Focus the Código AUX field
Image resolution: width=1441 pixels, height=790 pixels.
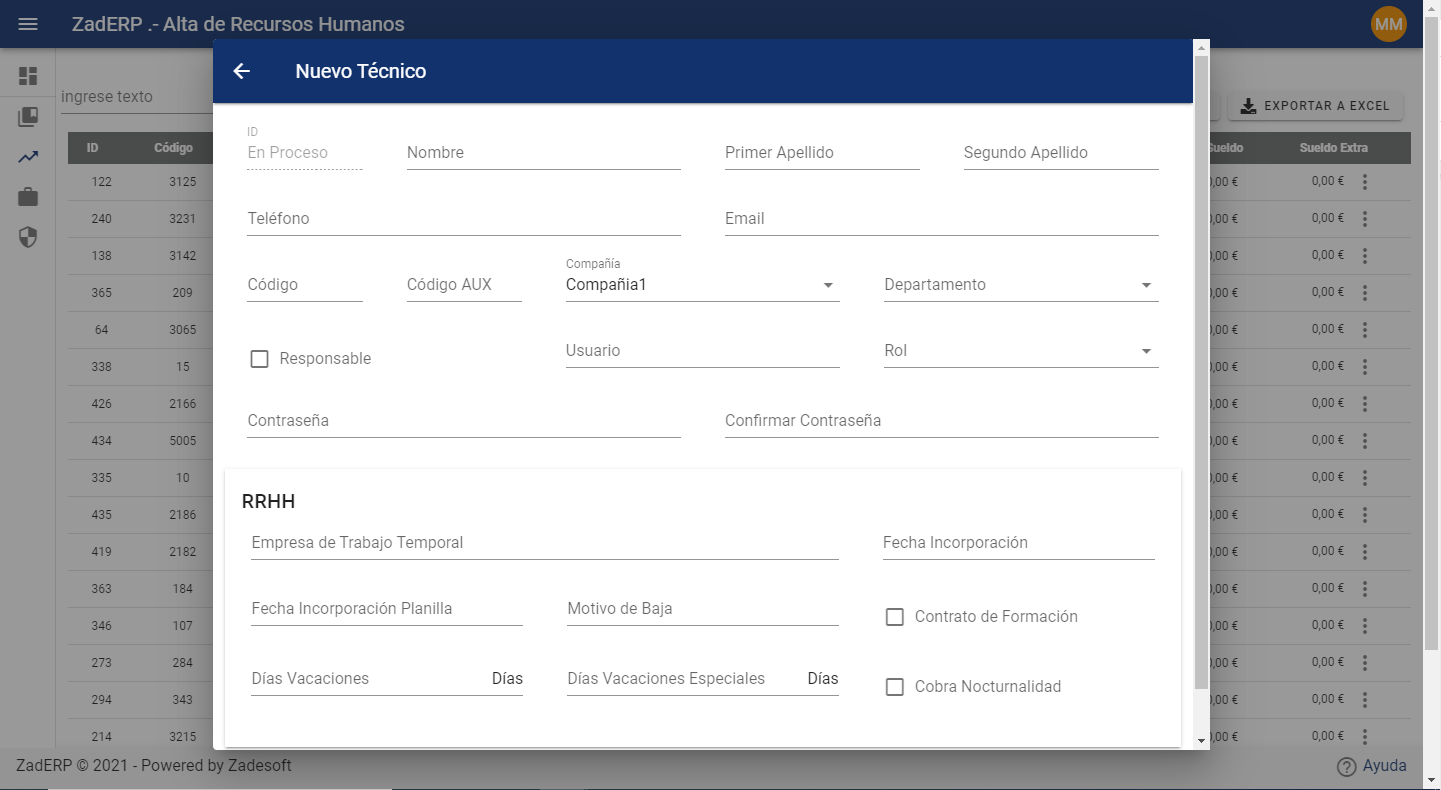(x=464, y=285)
